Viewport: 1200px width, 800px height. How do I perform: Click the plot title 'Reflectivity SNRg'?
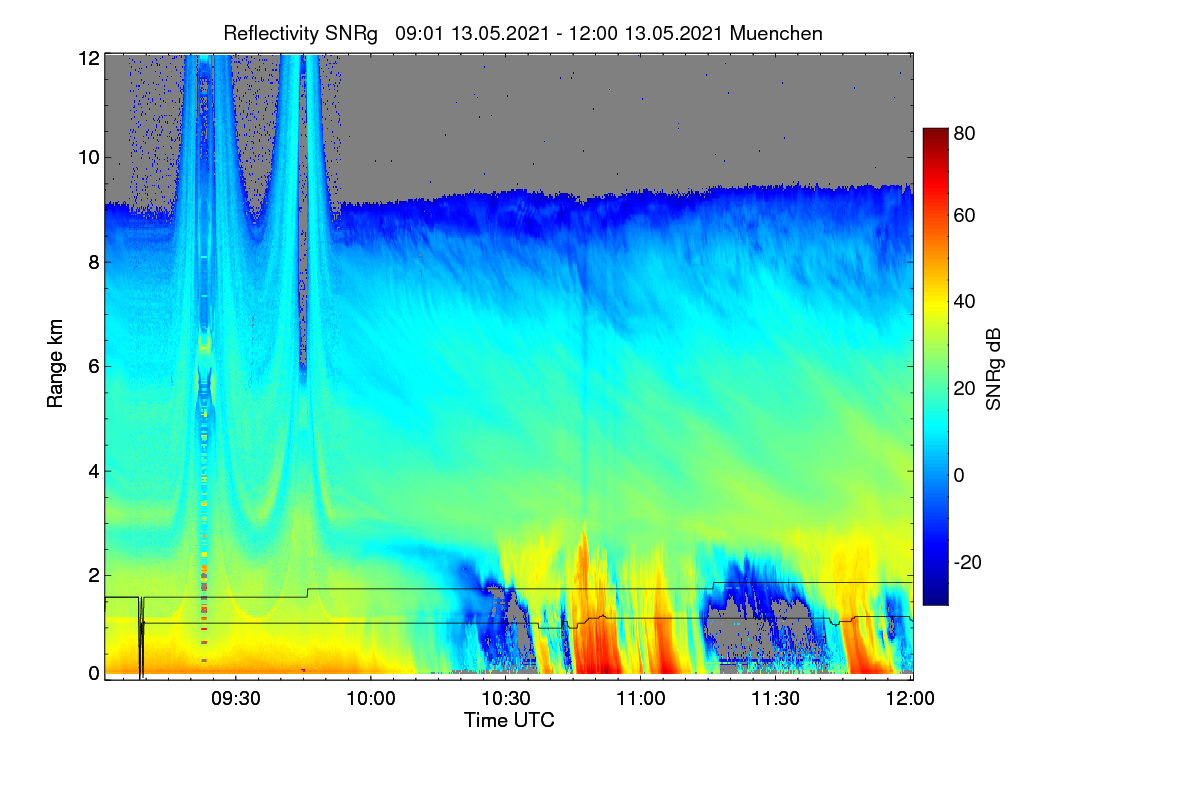pyautogui.click(x=301, y=33)
